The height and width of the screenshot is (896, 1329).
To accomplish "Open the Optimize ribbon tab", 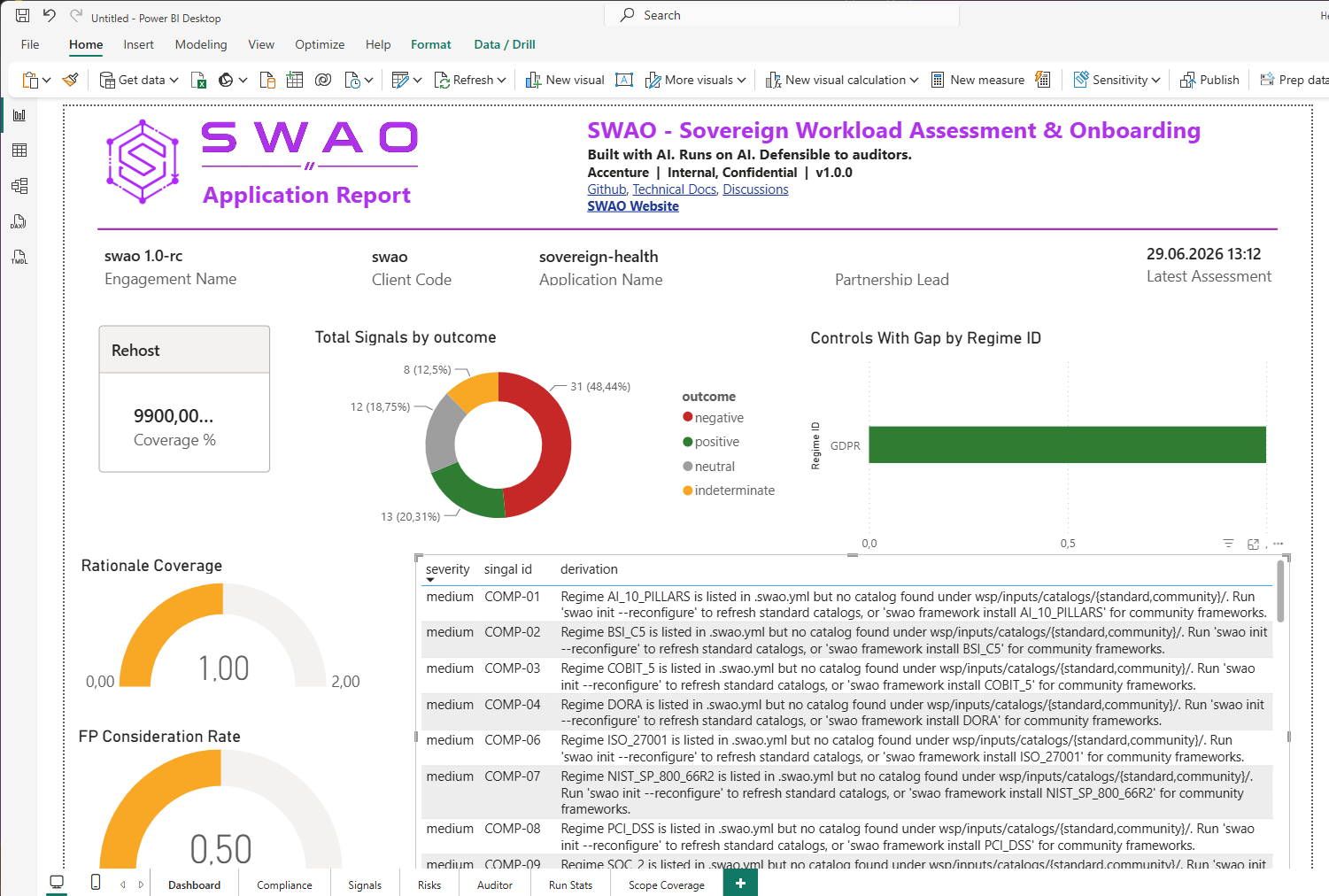I will point(320,44).
